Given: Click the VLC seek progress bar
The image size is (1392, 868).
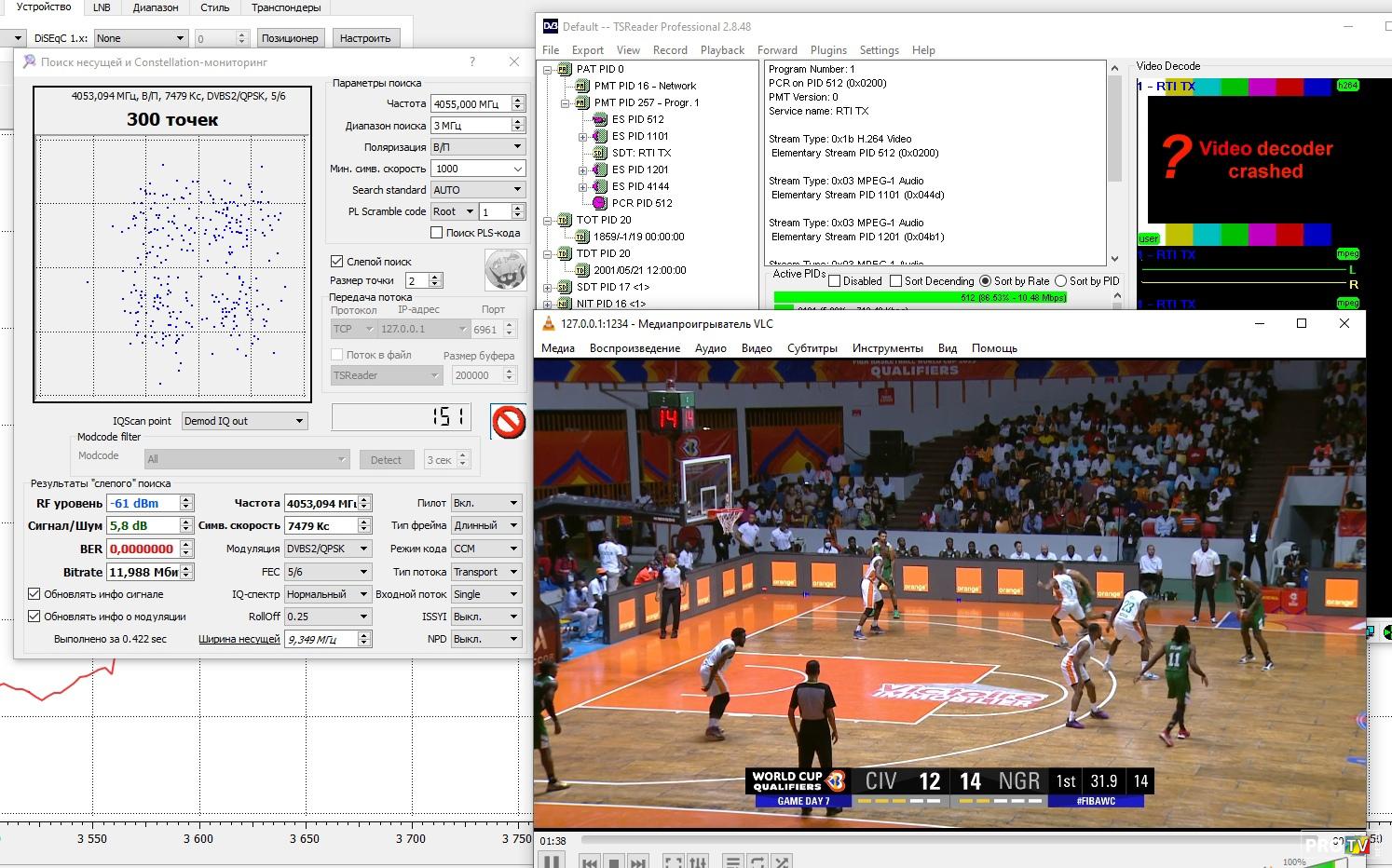Looking at the screenshot, I should 932,840.
